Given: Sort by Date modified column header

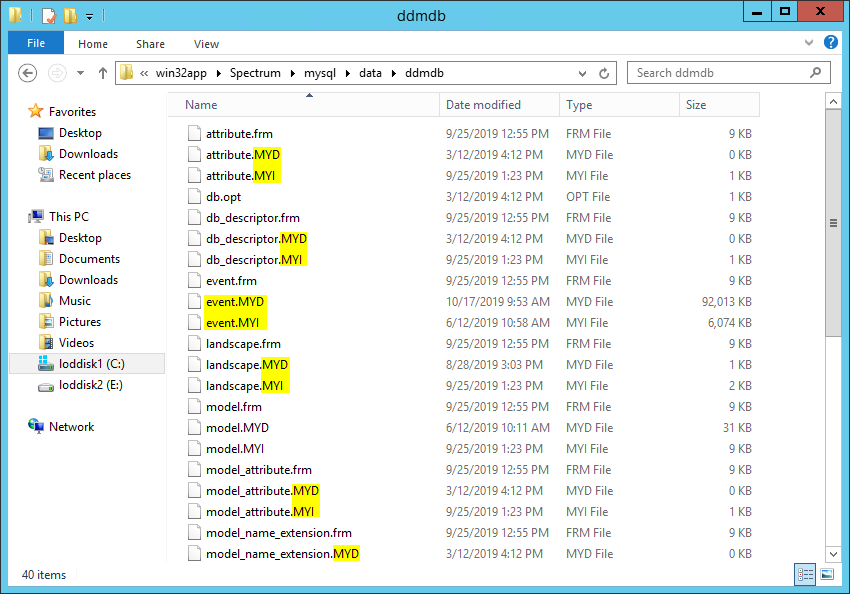Looking at the screenshot, I should click(x=483, y=105).
